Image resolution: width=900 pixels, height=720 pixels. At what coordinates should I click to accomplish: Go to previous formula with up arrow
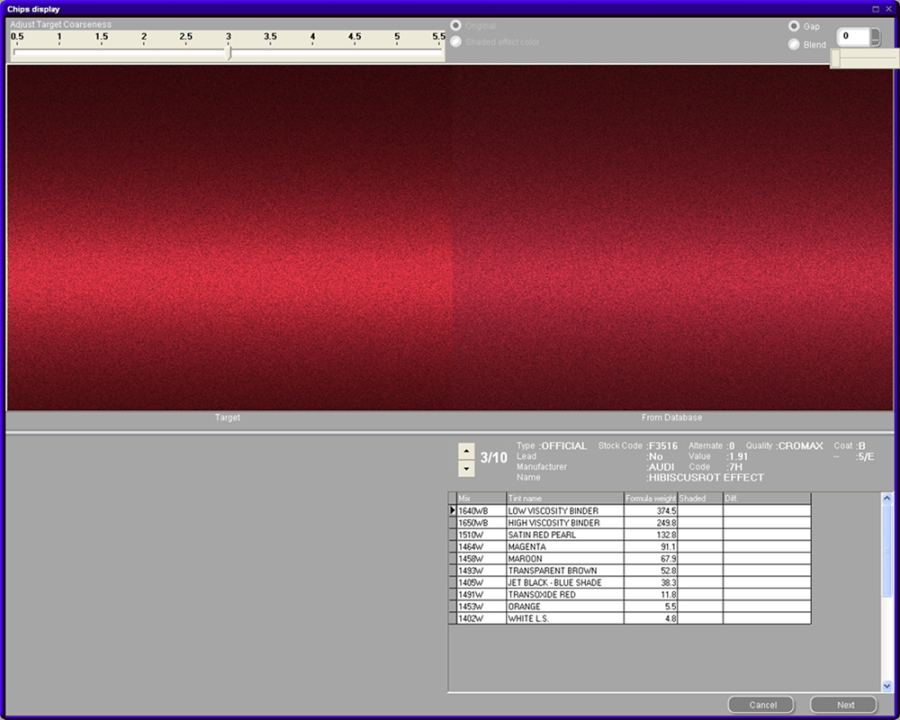(466, 451)
